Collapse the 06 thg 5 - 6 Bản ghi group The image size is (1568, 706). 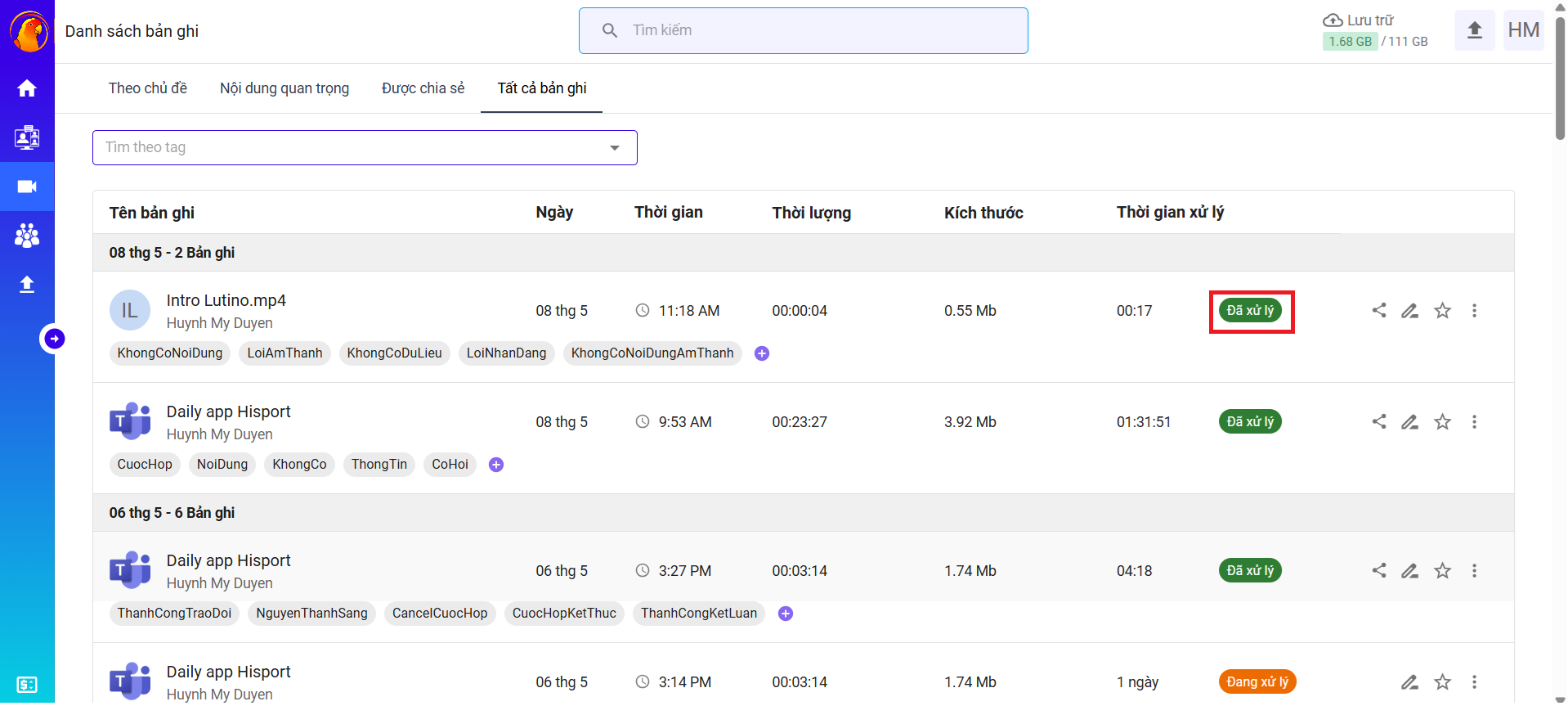coord(804,513)
